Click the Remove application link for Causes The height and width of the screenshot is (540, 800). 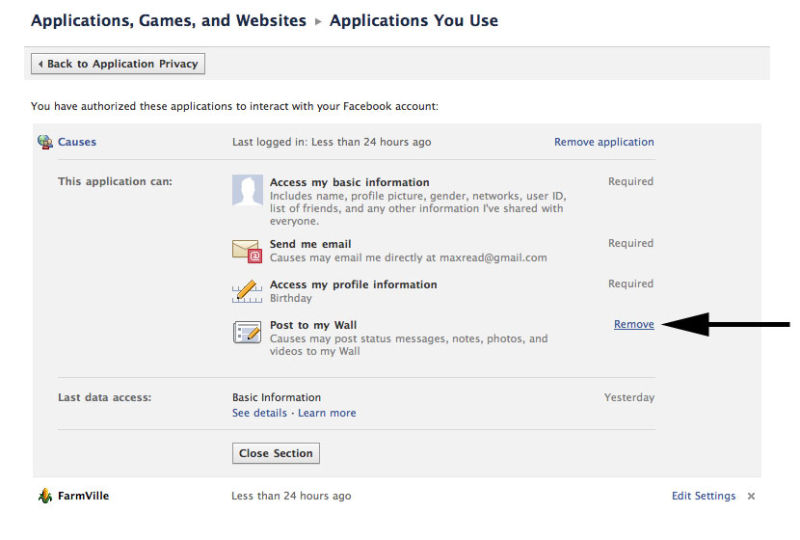click(604, 142)
